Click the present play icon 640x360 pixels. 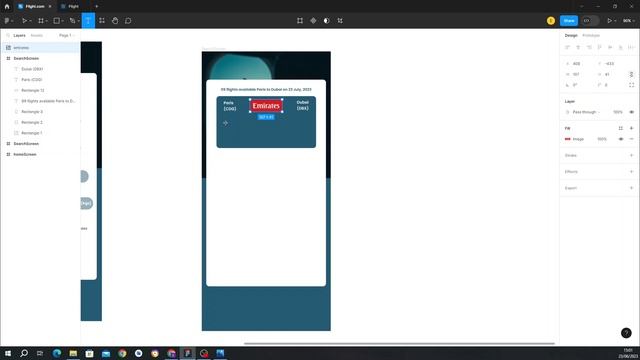click(x=609, y=21)
